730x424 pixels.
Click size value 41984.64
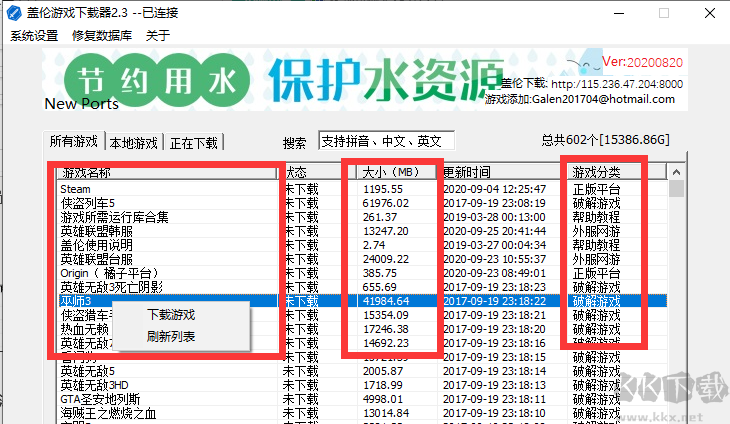pyautogui.click(x=385, y=301)
